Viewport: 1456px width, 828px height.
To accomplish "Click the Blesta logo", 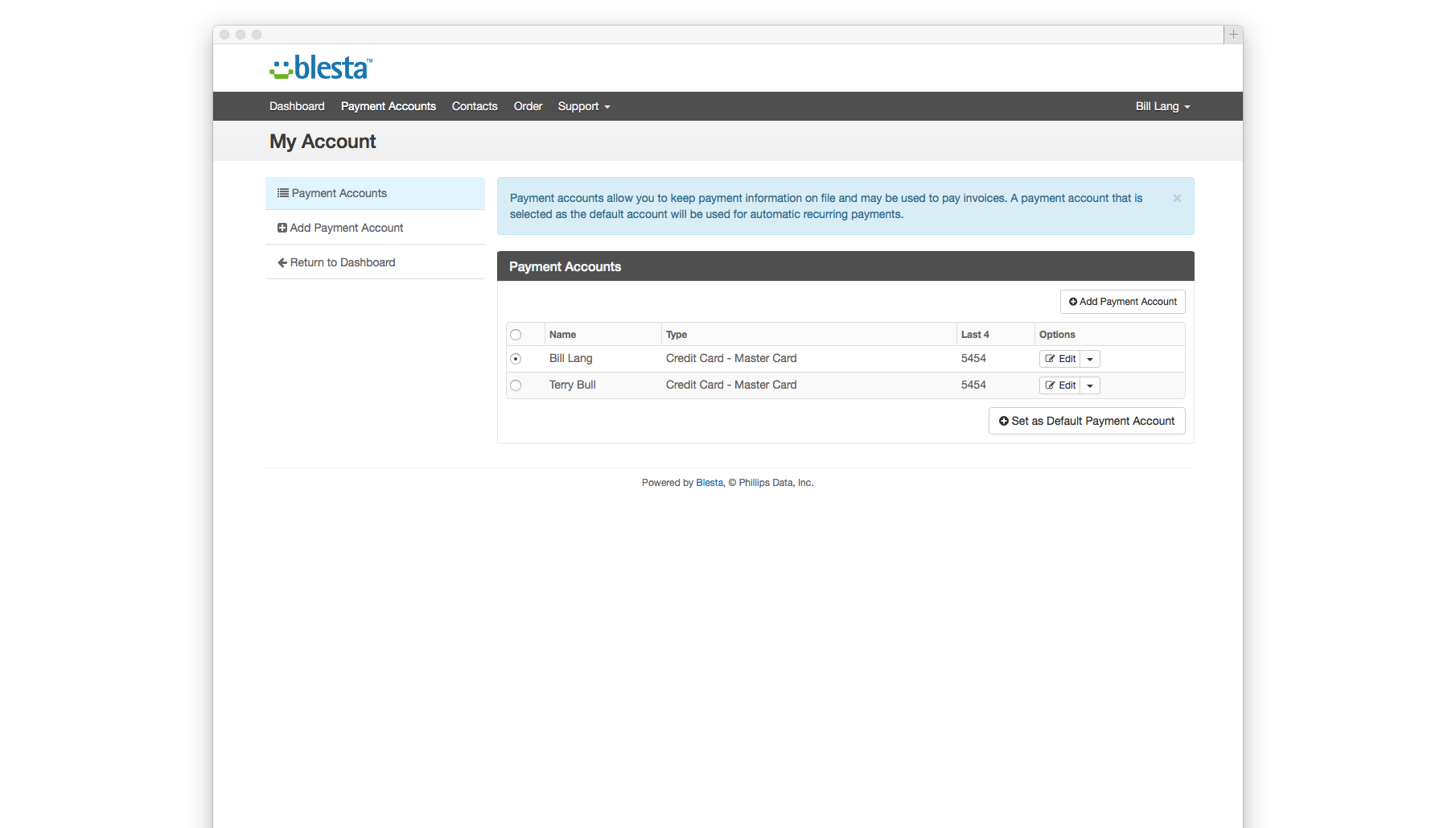I will point(321,68).
